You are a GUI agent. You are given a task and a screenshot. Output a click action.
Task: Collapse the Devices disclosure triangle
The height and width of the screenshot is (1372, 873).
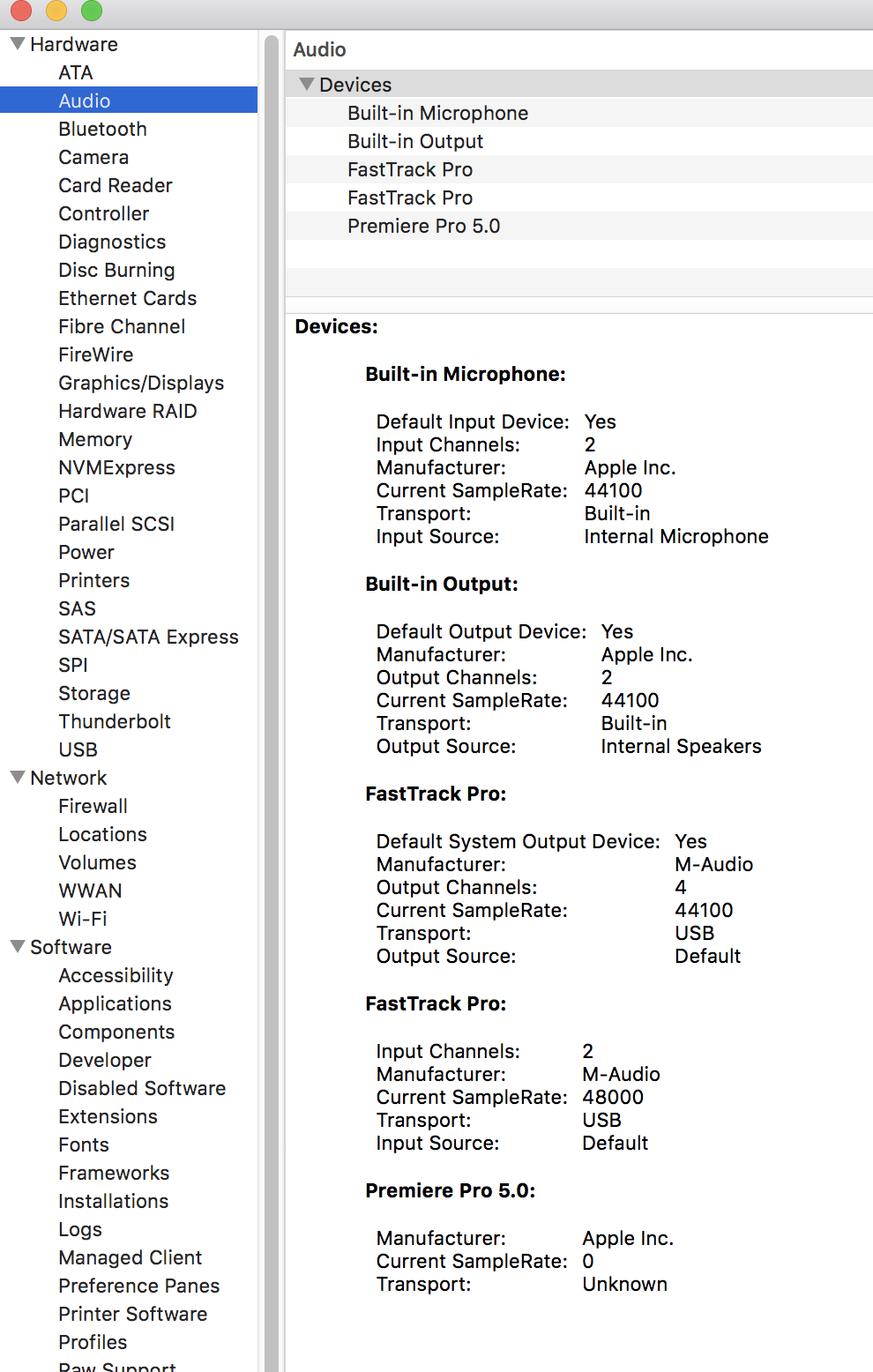point(307,84)
